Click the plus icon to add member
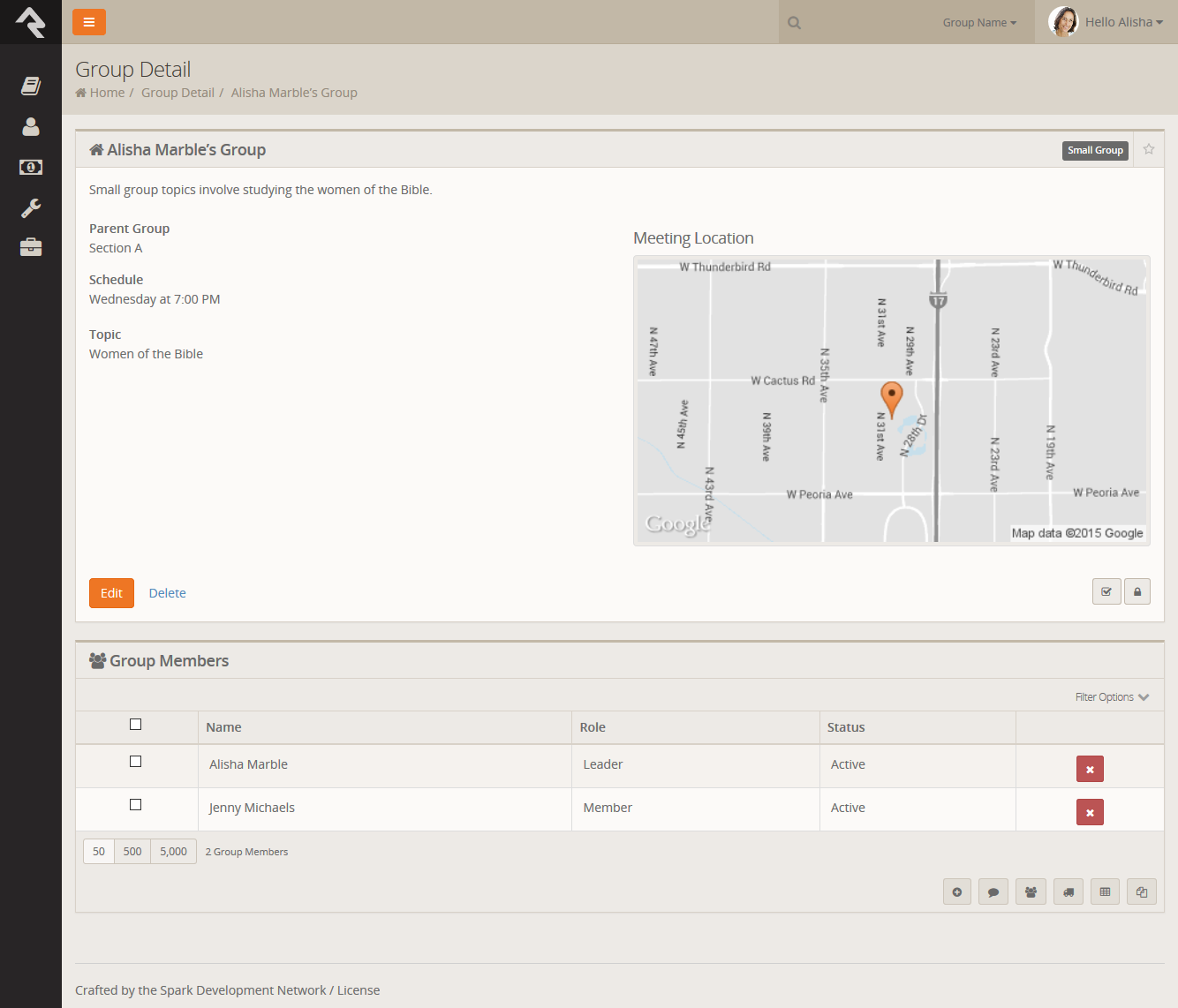The image size is (1178, 1008). click(x=957, y=892)
